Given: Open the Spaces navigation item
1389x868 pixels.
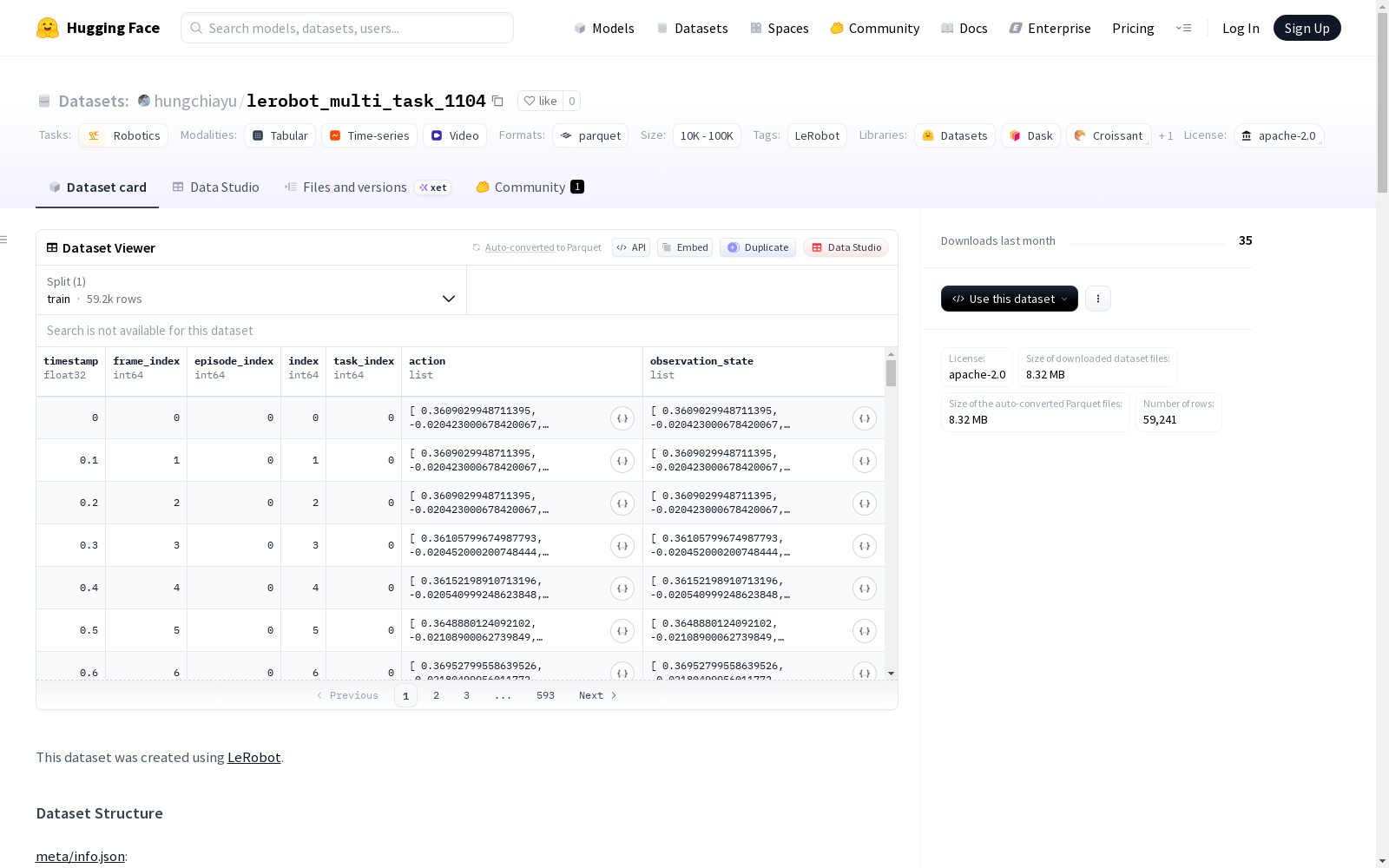Looking at the screenshot, I should (x=779, y=28).
